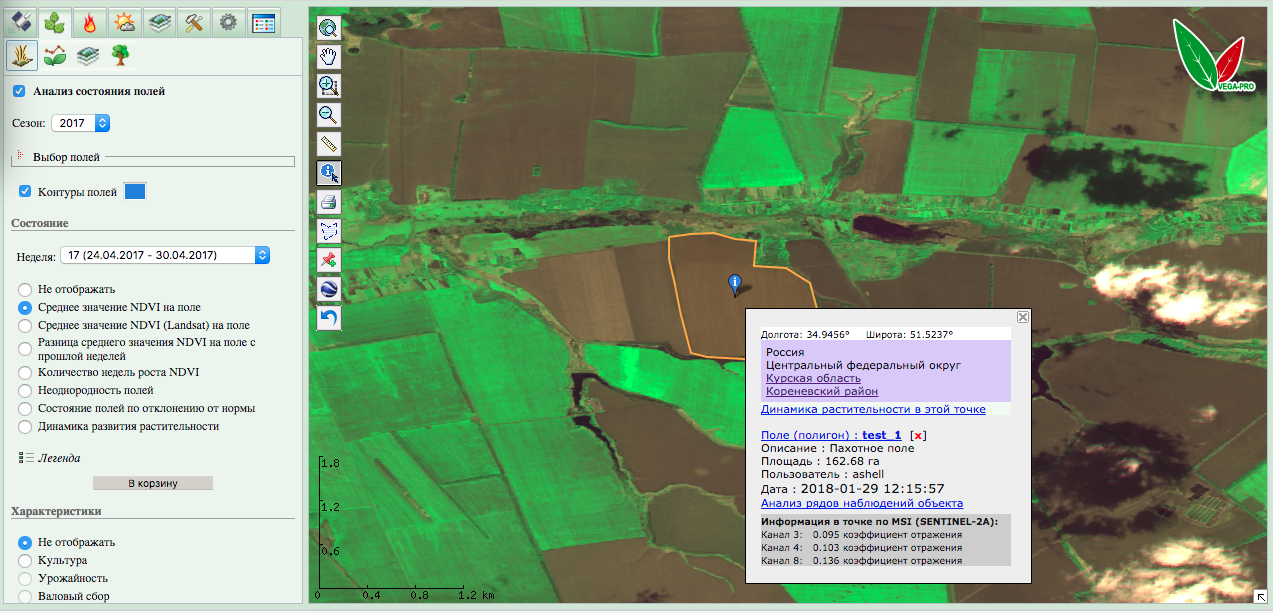Pick the ruler measurement tool
This screenshot has width=1273, height=613.
pyautogui.click(x=330, y=143)
